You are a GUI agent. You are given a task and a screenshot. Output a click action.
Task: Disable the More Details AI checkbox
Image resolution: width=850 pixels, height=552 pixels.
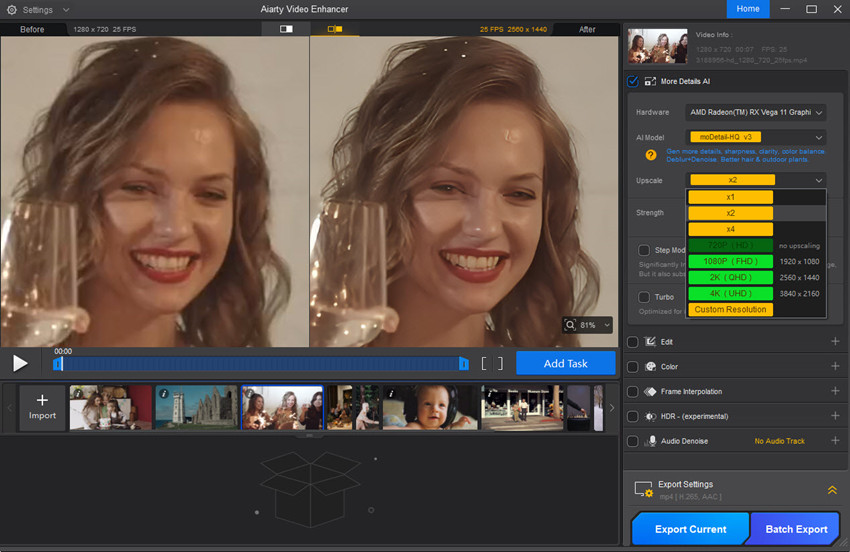(x=633, y=81)
